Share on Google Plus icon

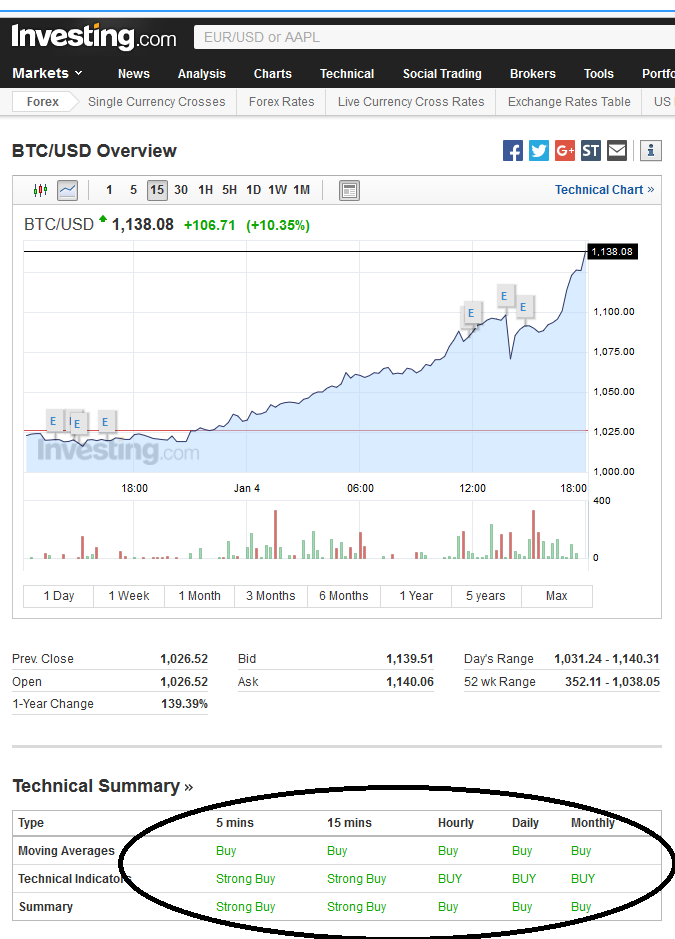565,150
